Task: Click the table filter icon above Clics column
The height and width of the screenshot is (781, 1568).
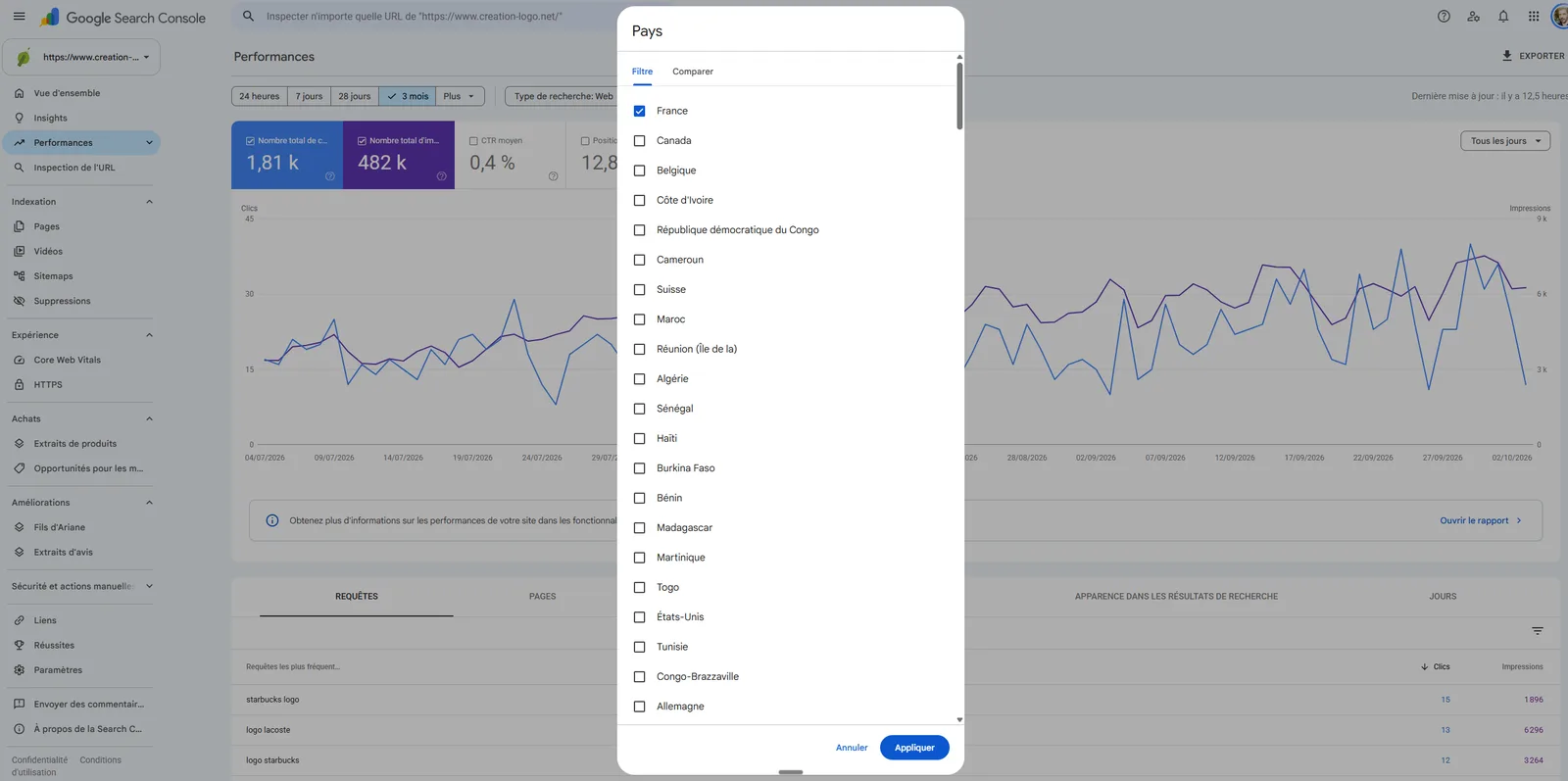Action: [x=1538, y=631]
